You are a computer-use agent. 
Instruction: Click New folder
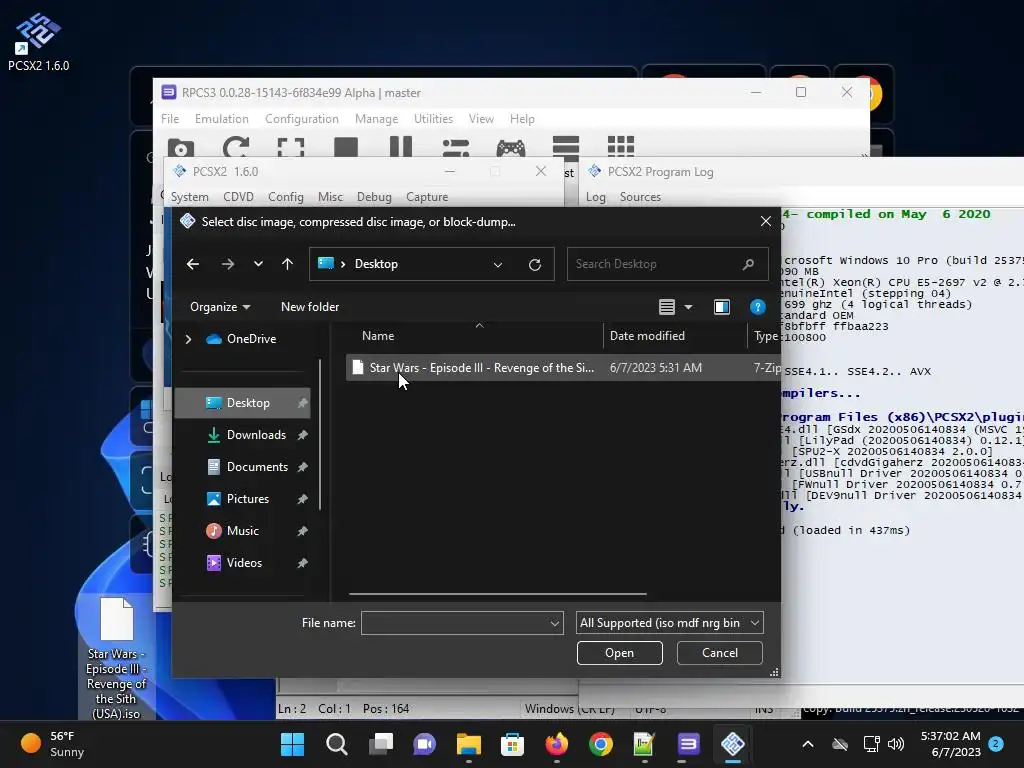(310, 307)
